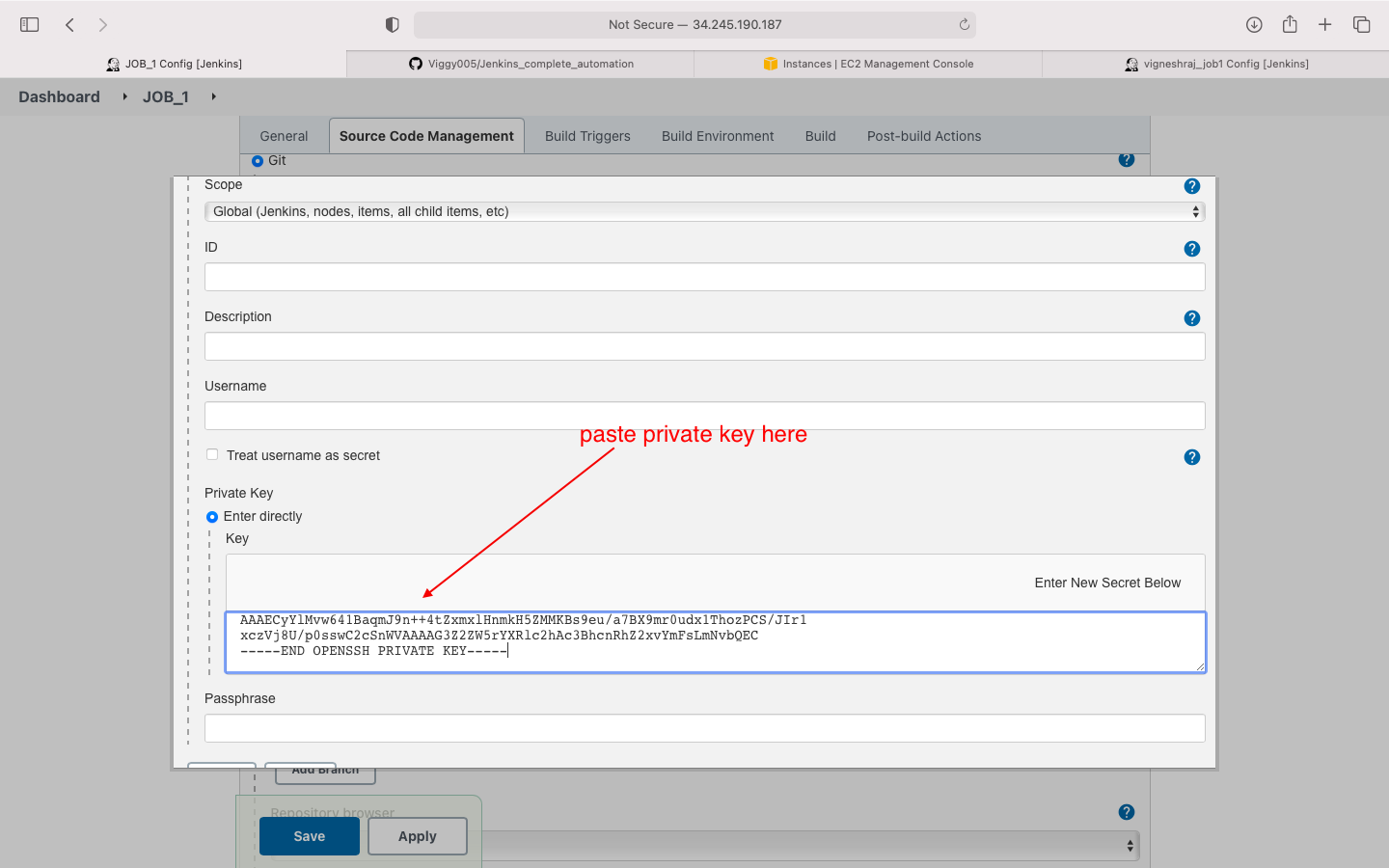
Task: Click the GitHub icon on the Viggy005 tab
Action: click(416, 64)
